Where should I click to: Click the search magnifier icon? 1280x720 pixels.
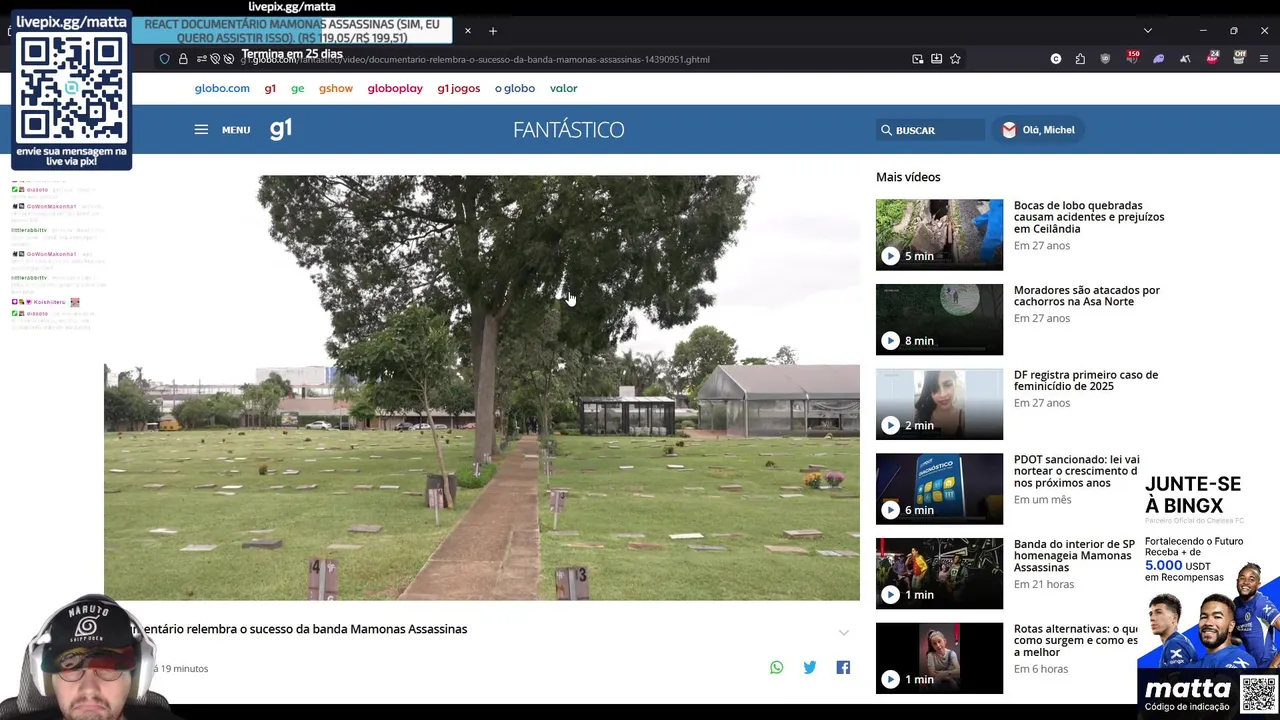pos(886,130)
